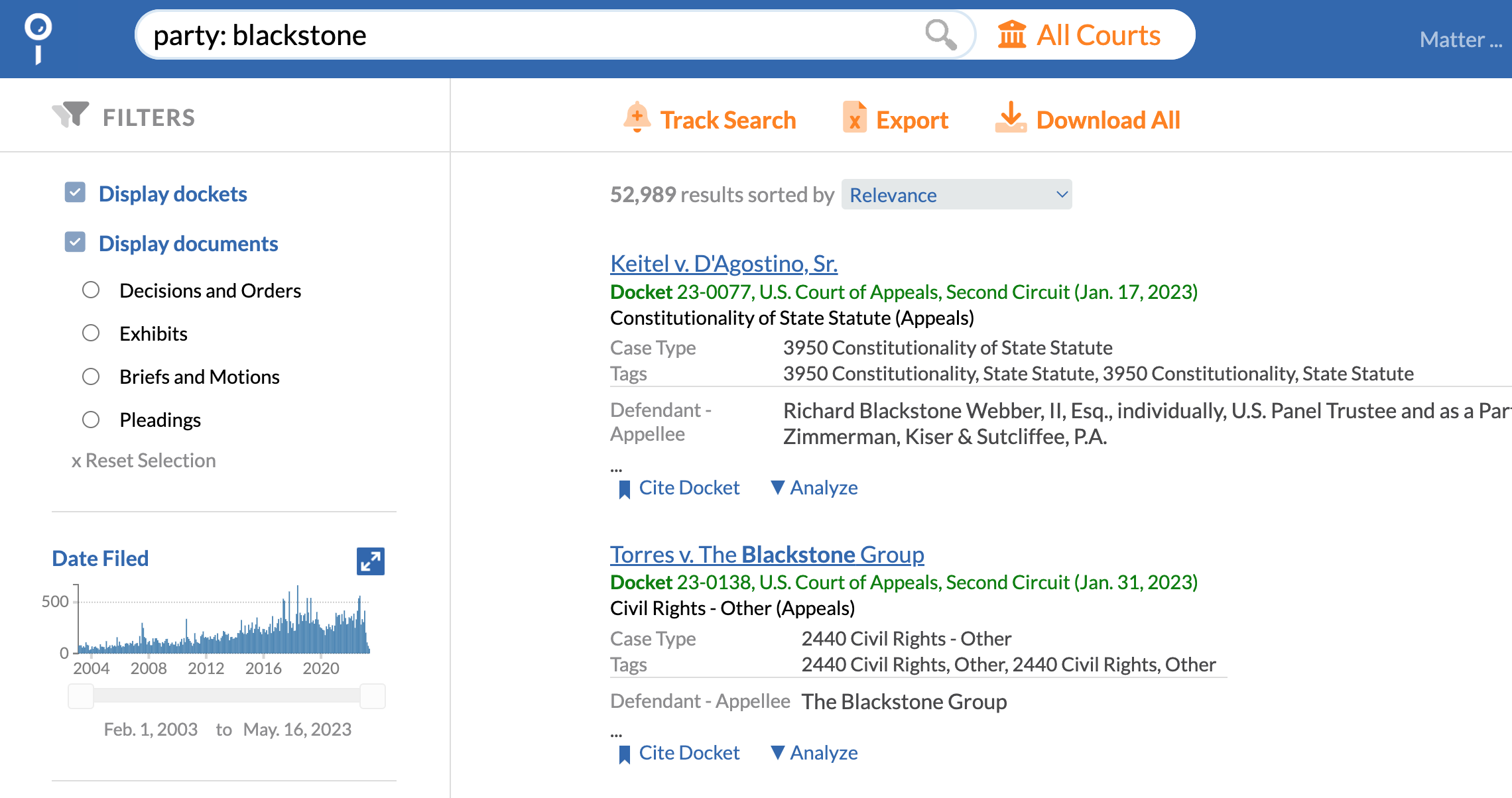Select the Briefs and Motions radio button
This screenshot has height=798, width=1512.
[x=91, y=376]
